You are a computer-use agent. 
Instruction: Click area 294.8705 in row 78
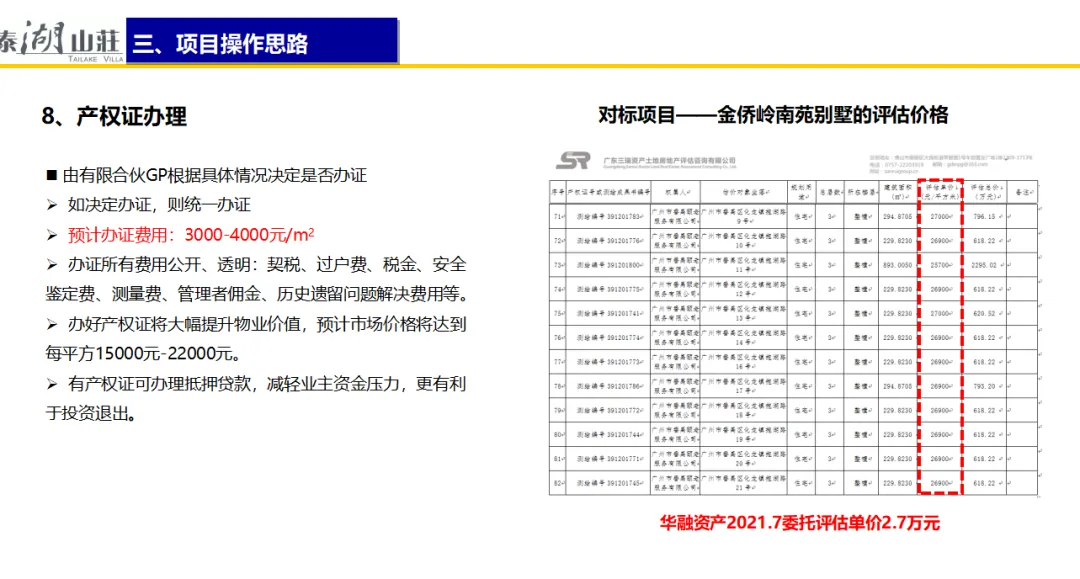[897, 386]
